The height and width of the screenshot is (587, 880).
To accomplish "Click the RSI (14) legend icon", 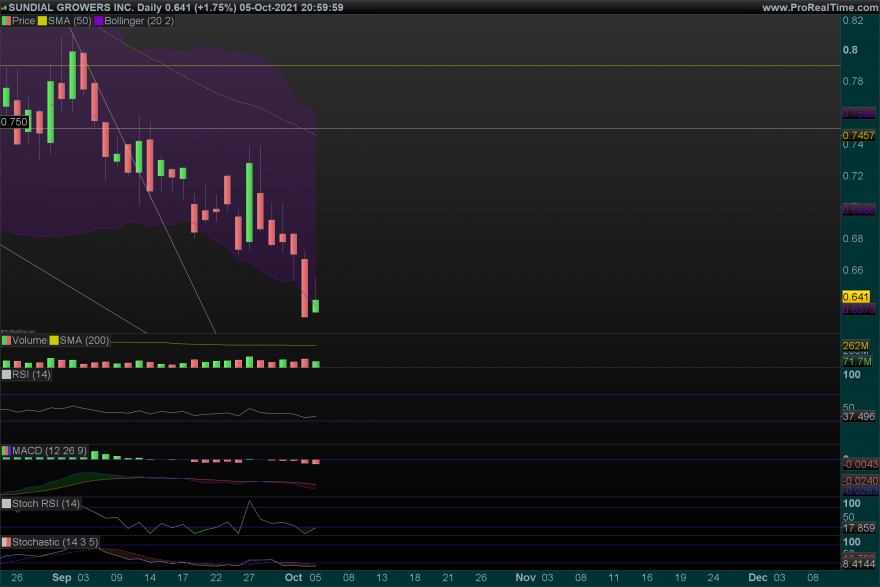I will click(x=6, y=374).
